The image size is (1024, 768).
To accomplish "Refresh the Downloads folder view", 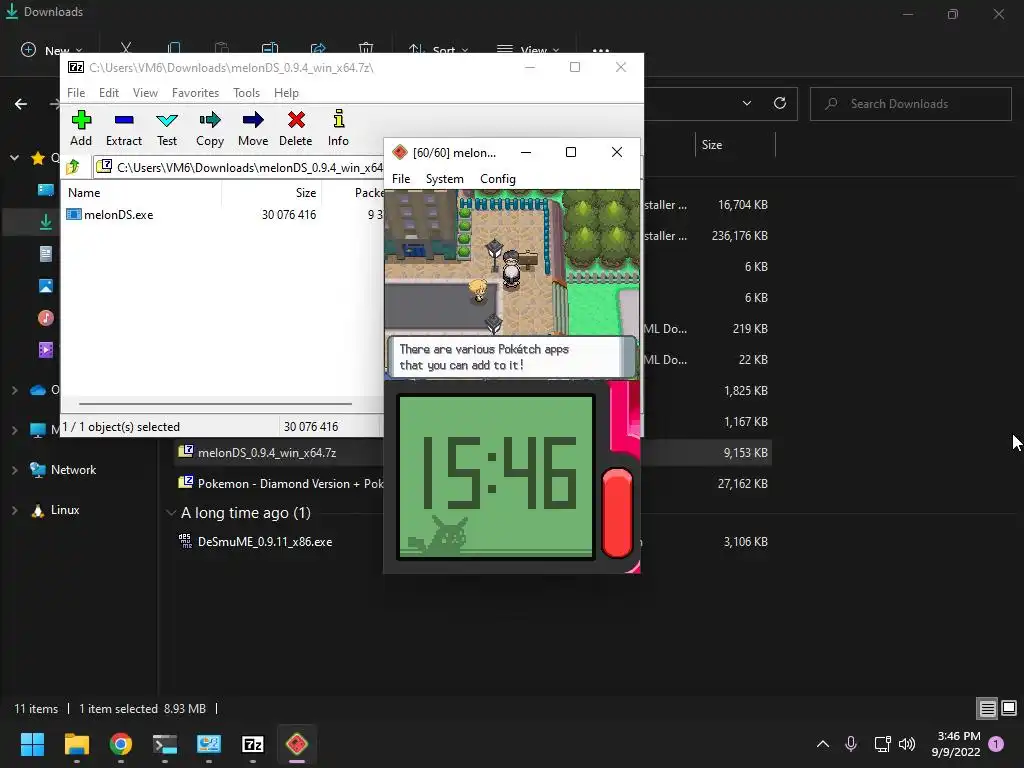I will (780, 103).
